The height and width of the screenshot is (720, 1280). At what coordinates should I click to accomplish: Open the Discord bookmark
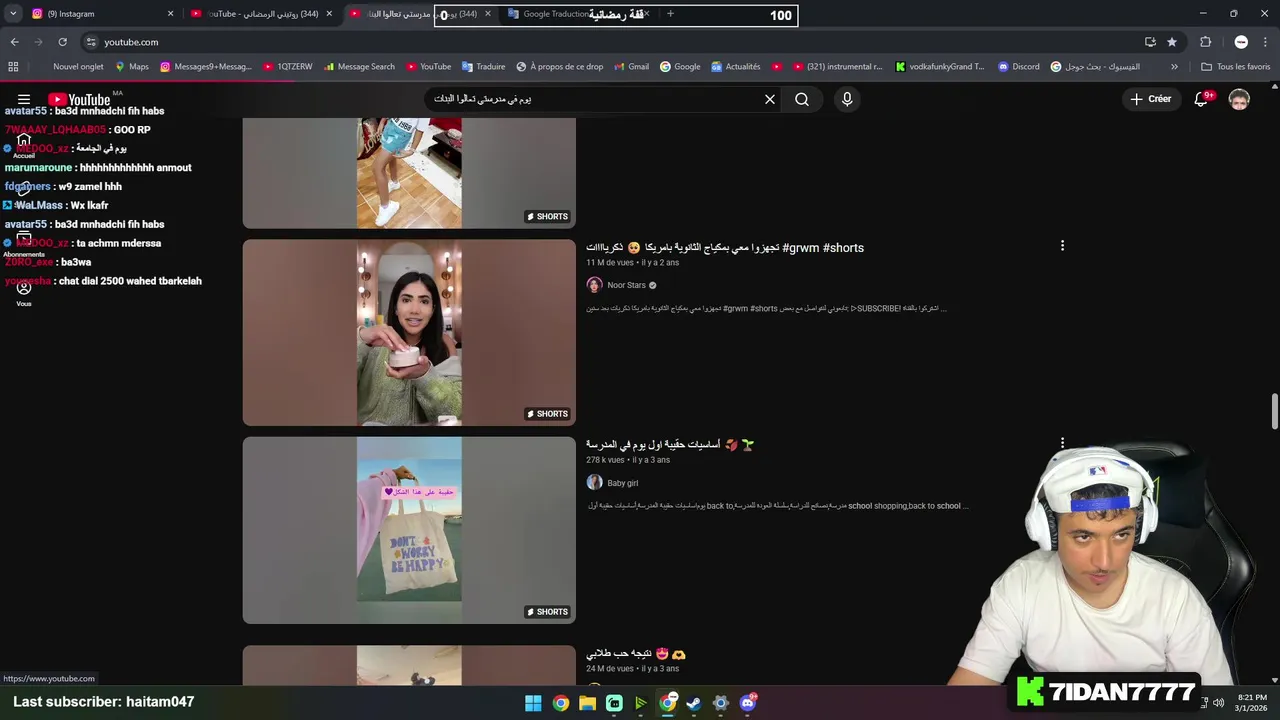tap(1018, 67)
